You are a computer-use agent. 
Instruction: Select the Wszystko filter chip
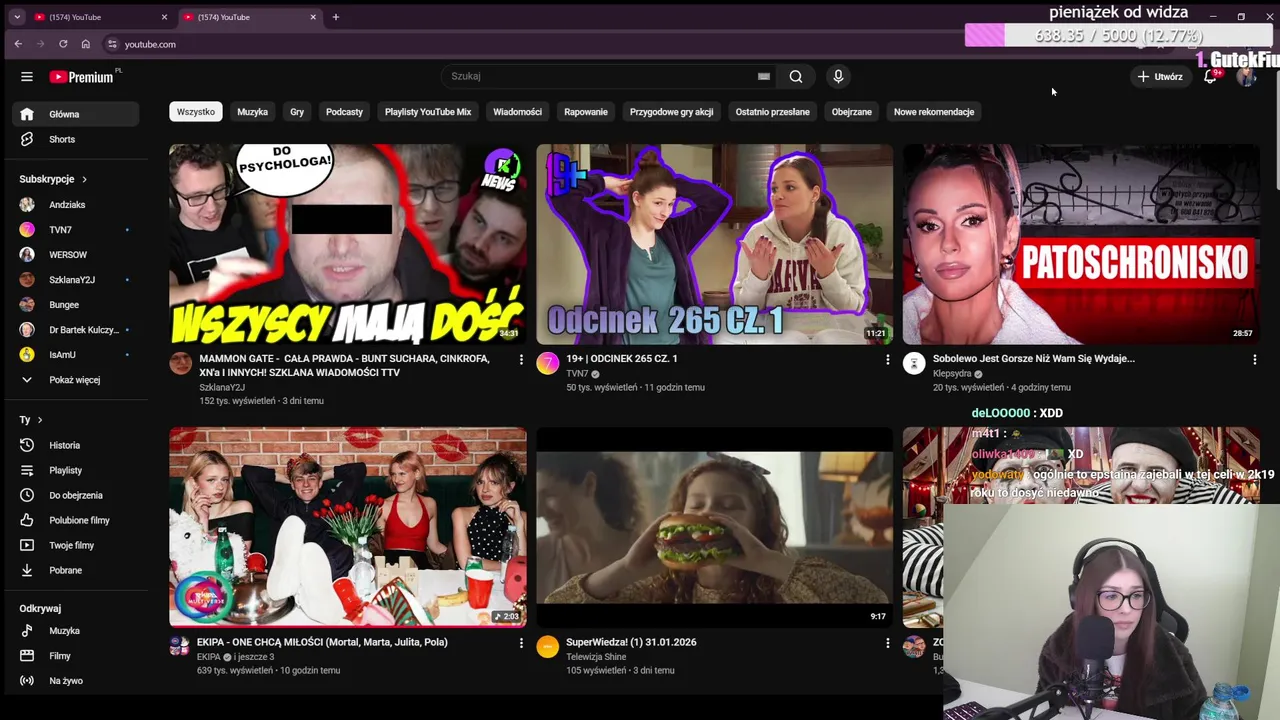click(x=196, y=112)
